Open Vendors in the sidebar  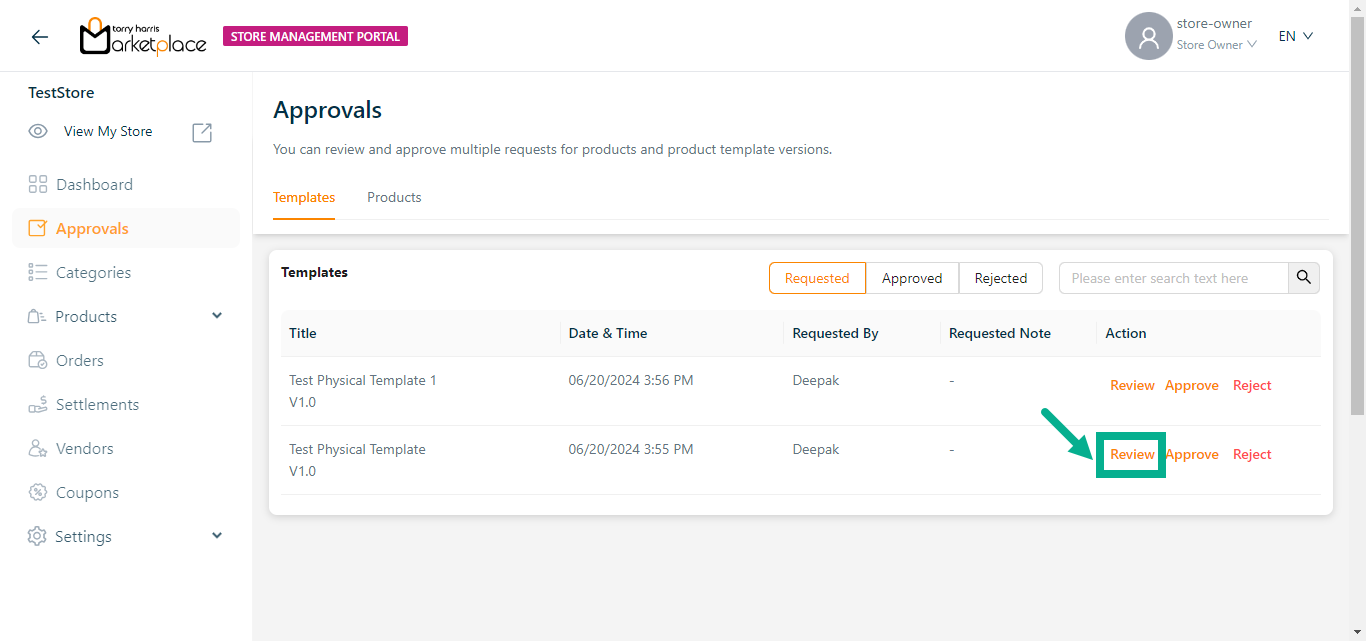pos(84,448)
